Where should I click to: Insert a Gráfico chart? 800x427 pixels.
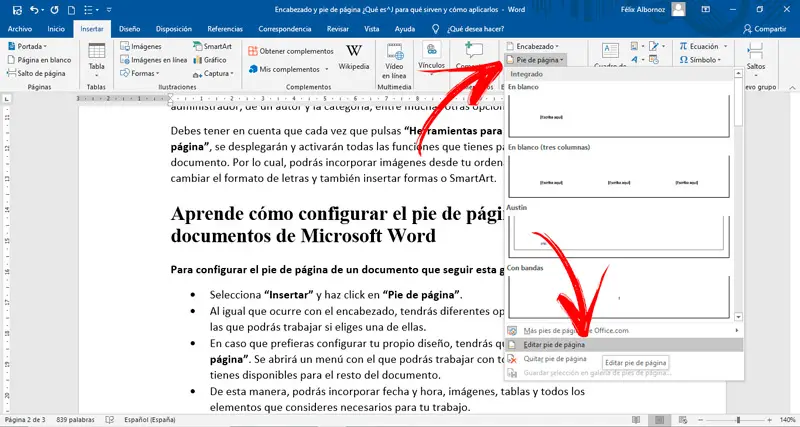210,60
